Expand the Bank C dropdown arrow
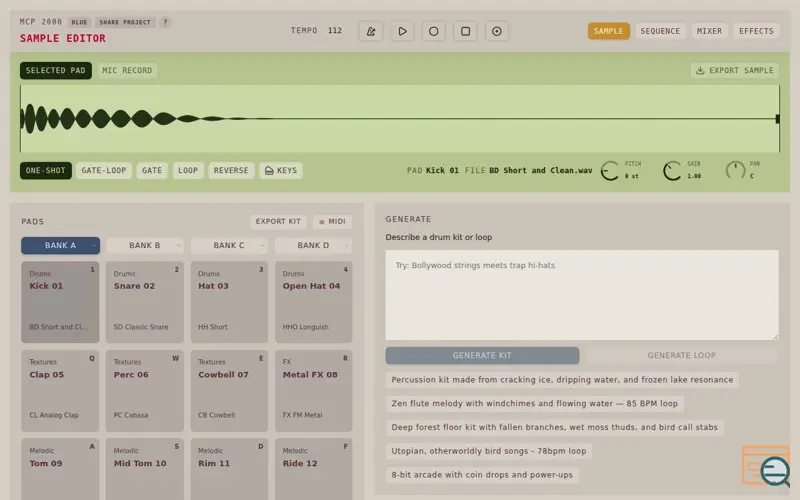800x500 pixels. 262,246
